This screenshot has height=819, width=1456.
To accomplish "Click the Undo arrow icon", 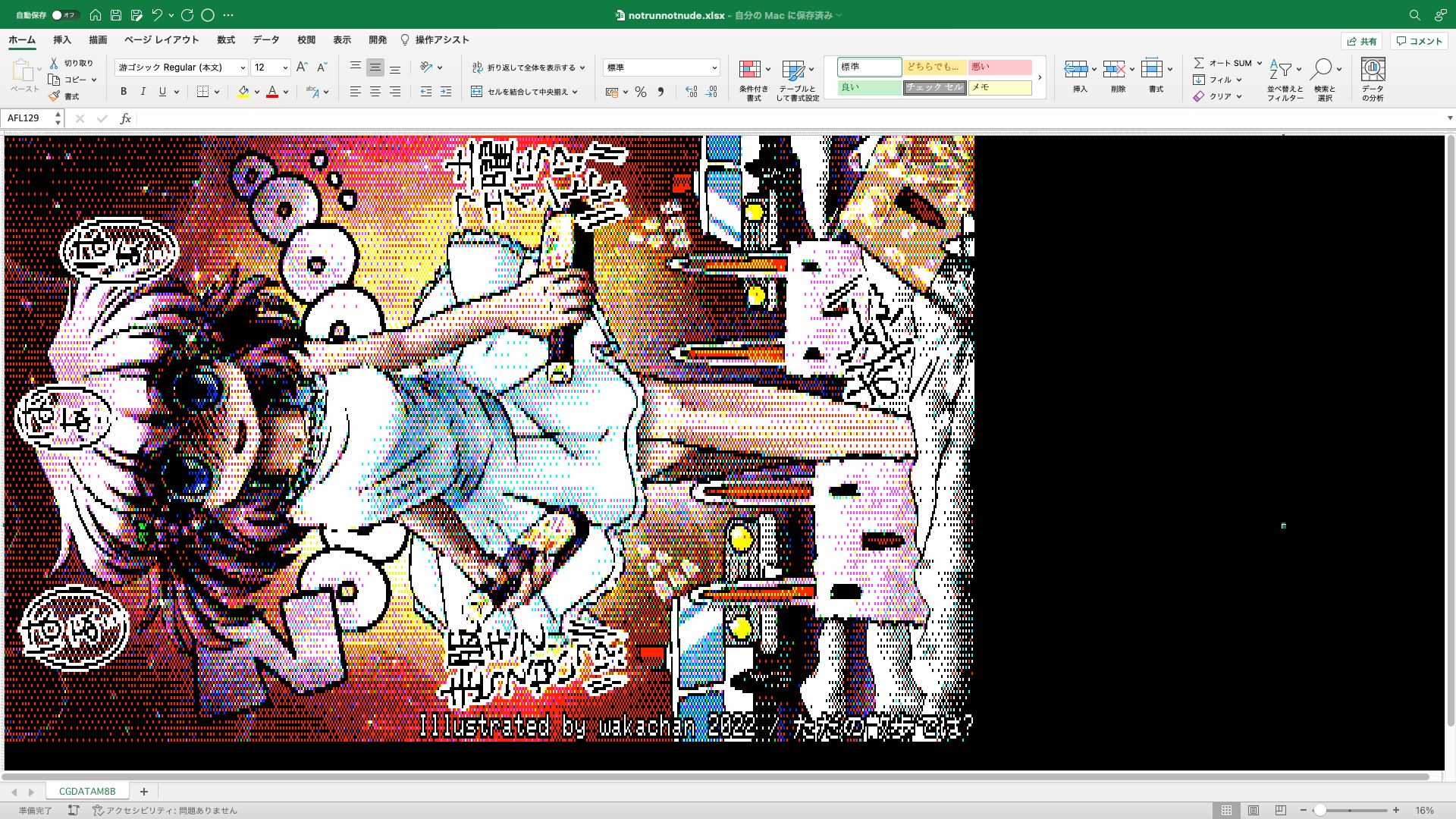I will tap(157, 15).
